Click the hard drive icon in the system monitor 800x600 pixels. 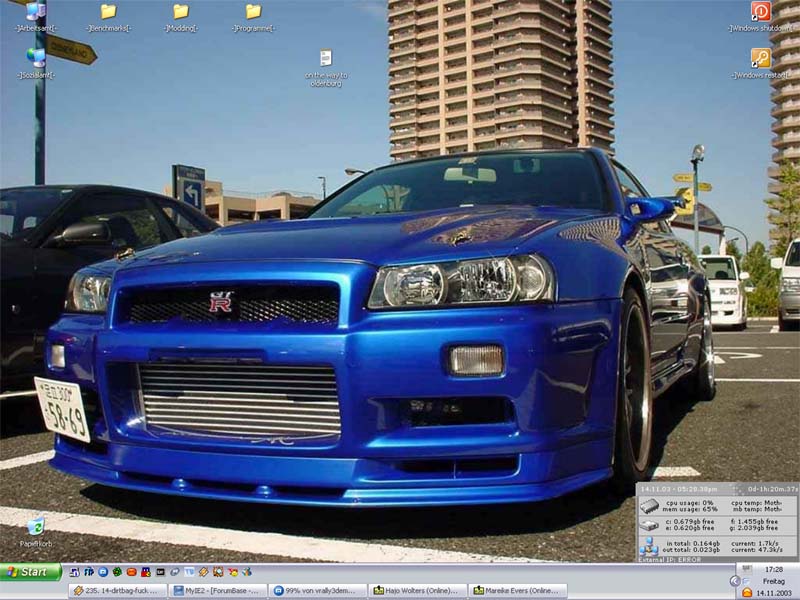click(x=649, y=526)
